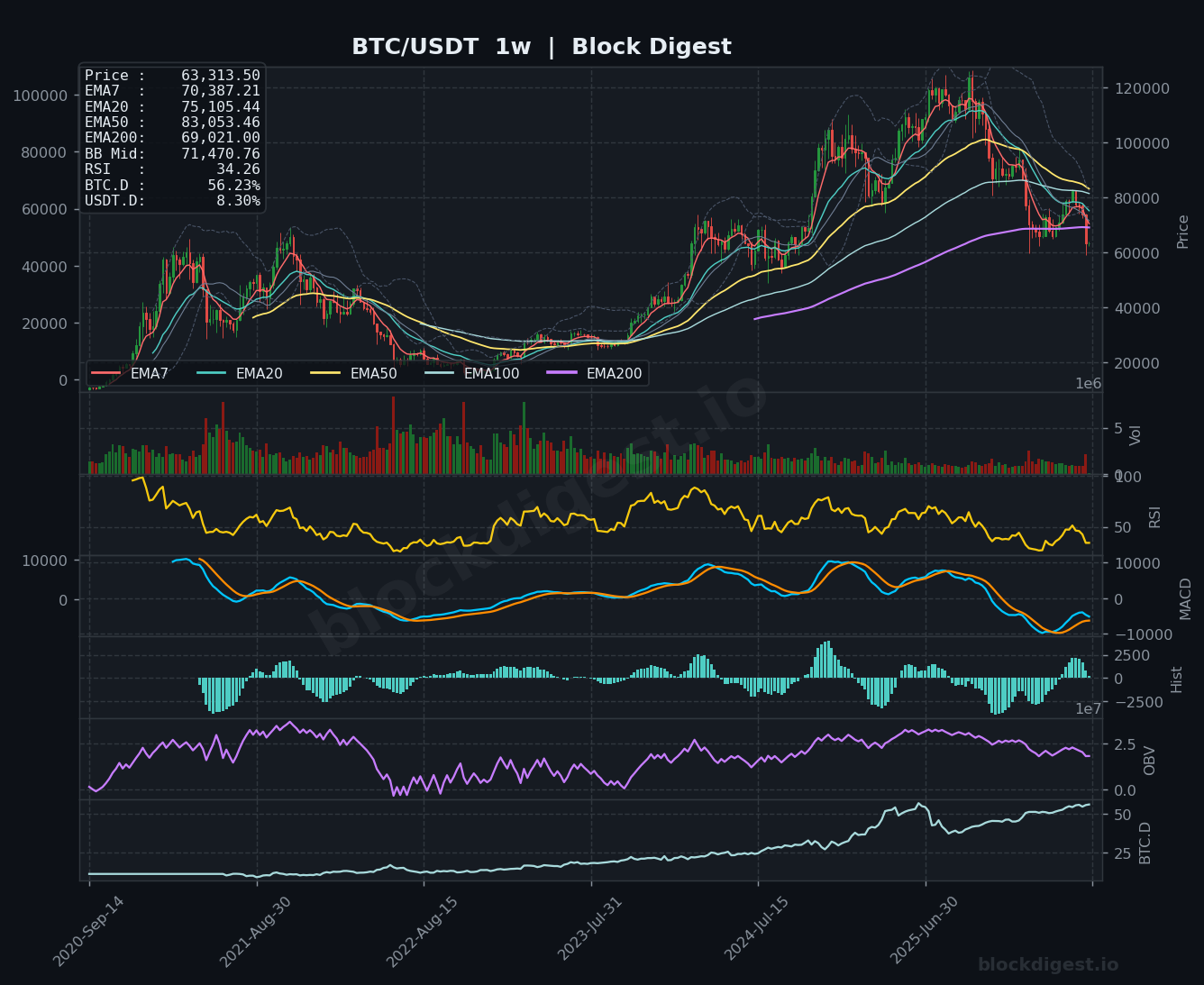Select the USDT.D 8.30% row
The height and width of the screenshot is (985, 1204).
[x=172, y=201]
